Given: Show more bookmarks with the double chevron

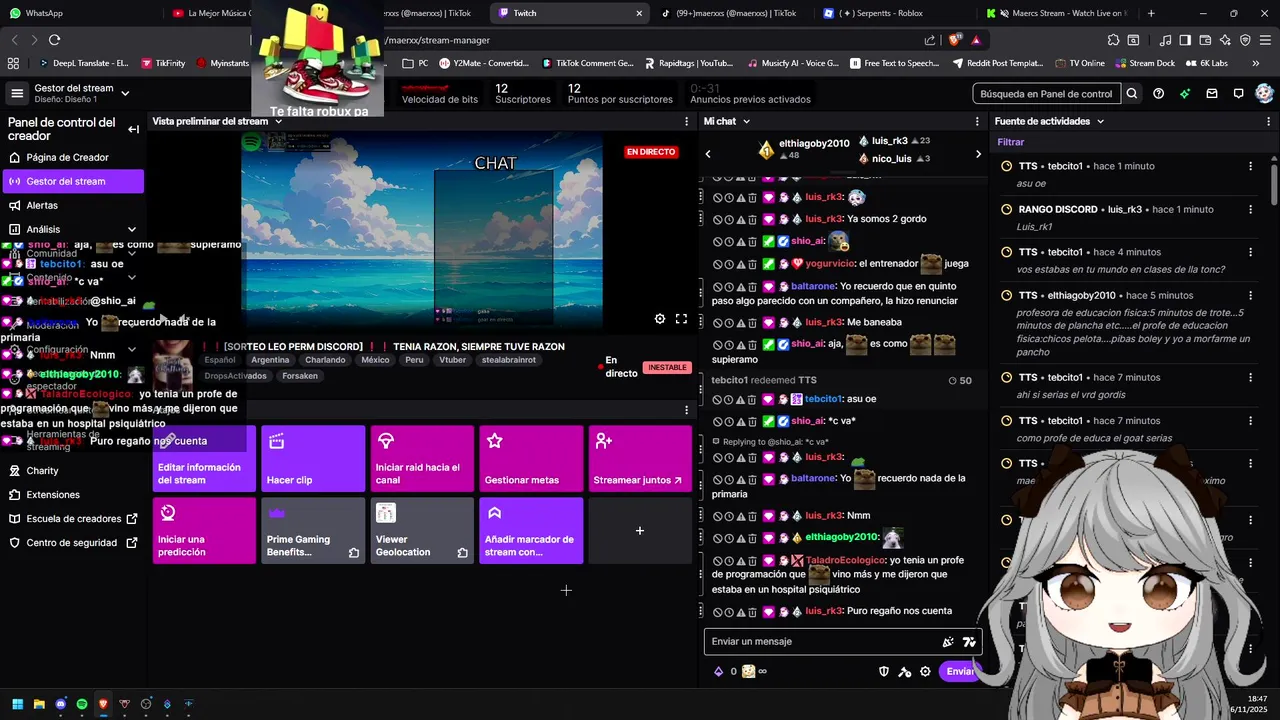Looking at the screenshot, I should coord(1256,63).
